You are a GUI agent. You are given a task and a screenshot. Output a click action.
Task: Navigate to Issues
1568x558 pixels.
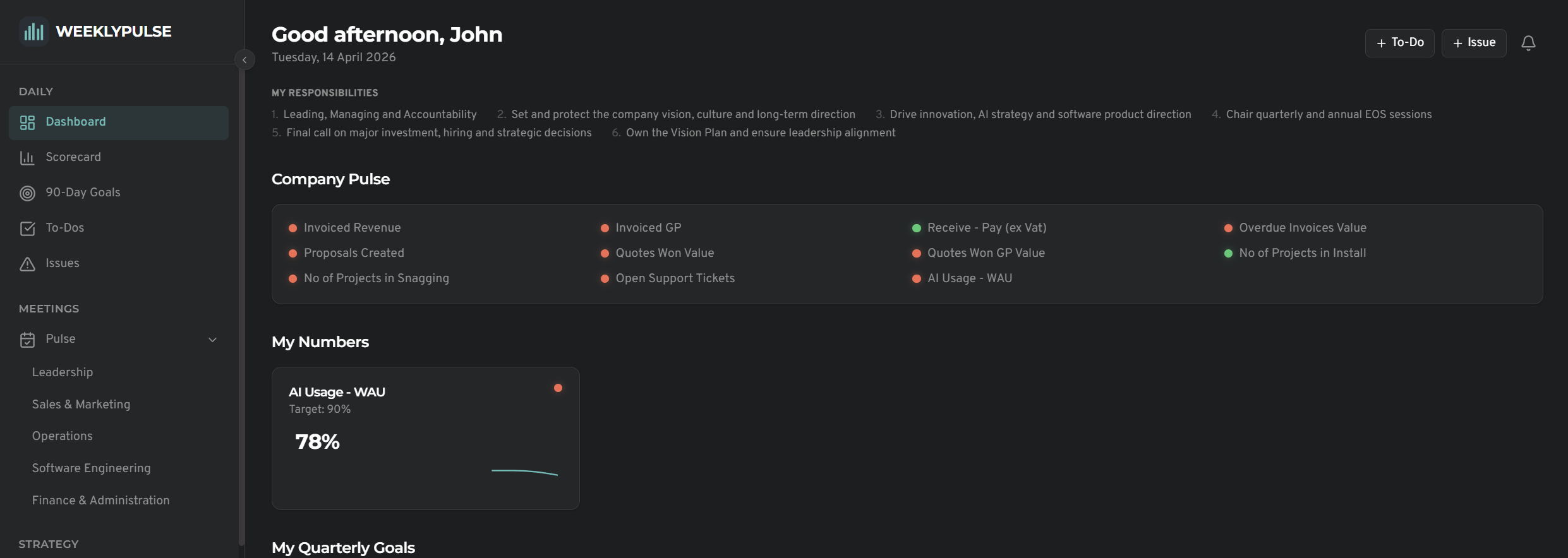119,263
